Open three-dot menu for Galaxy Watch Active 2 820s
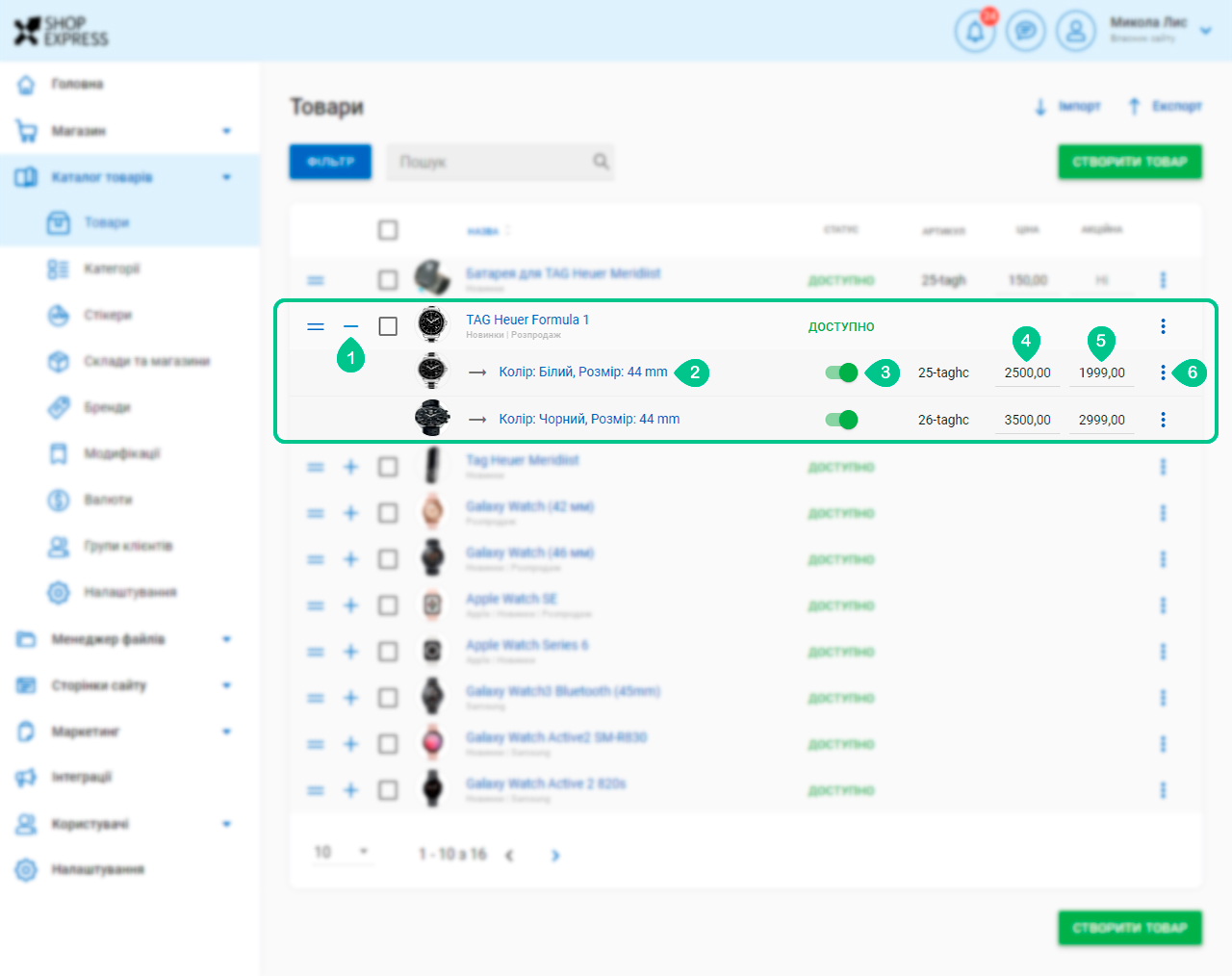The image size is (1232, 976). pos(1163,790)
